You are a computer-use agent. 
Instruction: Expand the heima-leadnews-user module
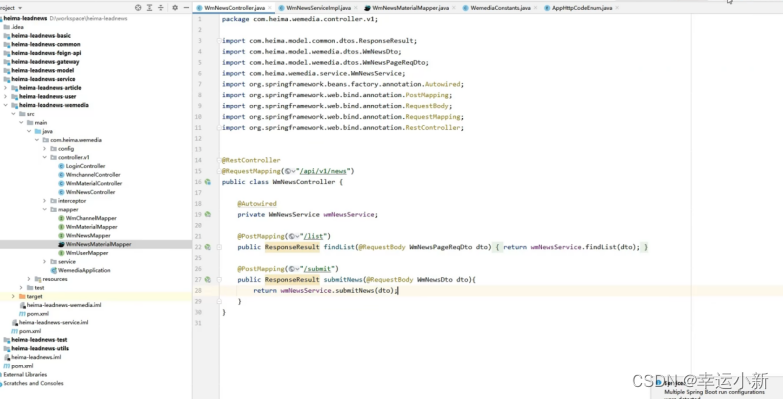coord(6,96)
